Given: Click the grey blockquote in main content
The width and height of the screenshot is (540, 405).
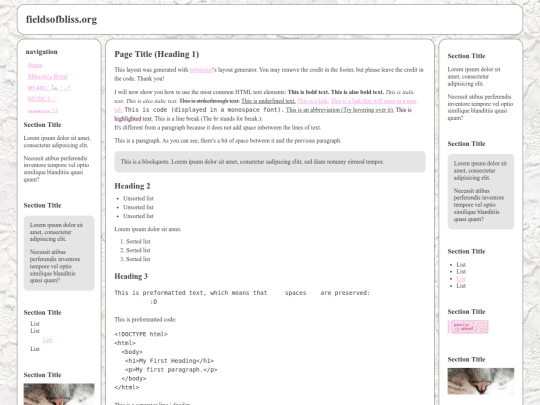Looking at the screenshot, I should (270, 162).
